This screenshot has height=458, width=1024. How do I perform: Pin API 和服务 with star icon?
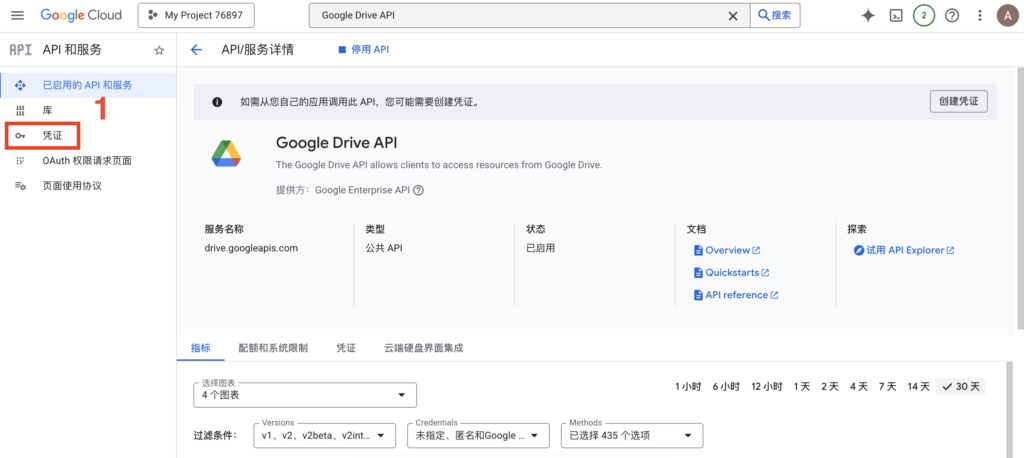point(159,50)
